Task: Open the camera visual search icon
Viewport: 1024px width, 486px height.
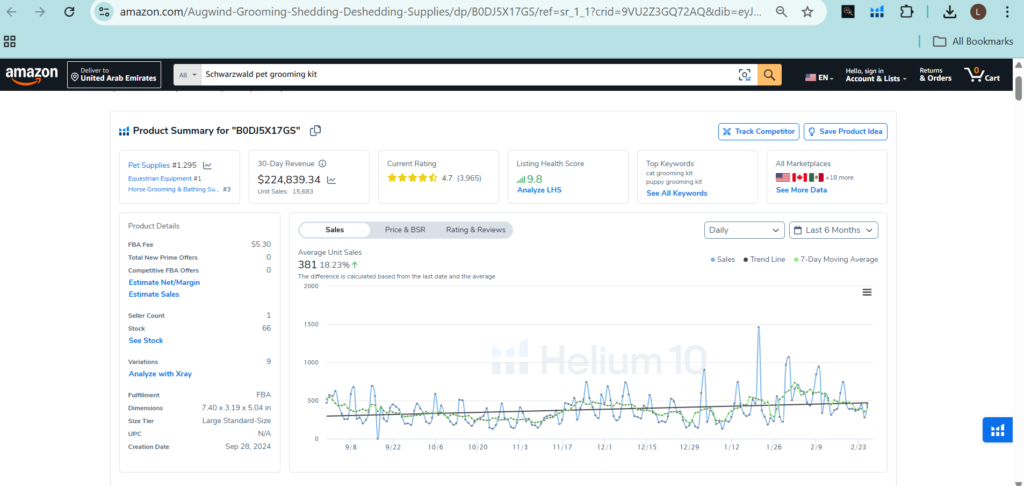Action: point(744,75)
